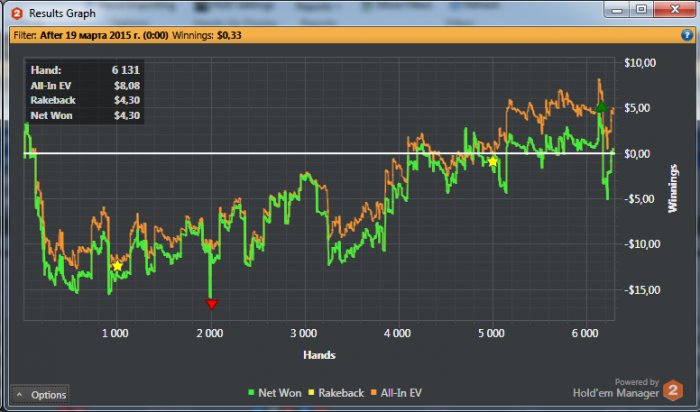Click the green up triangle marker near hand 6 131

pyautogui.click(x=601, y=107)
